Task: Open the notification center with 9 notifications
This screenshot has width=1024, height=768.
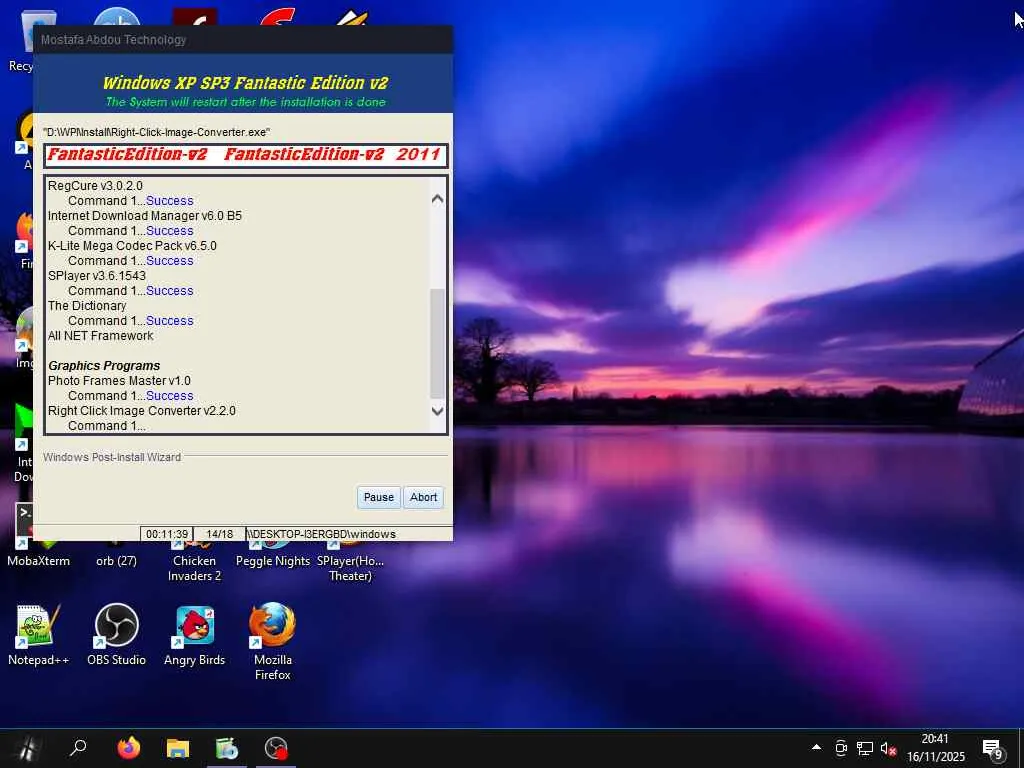Action: pos(992,748)
